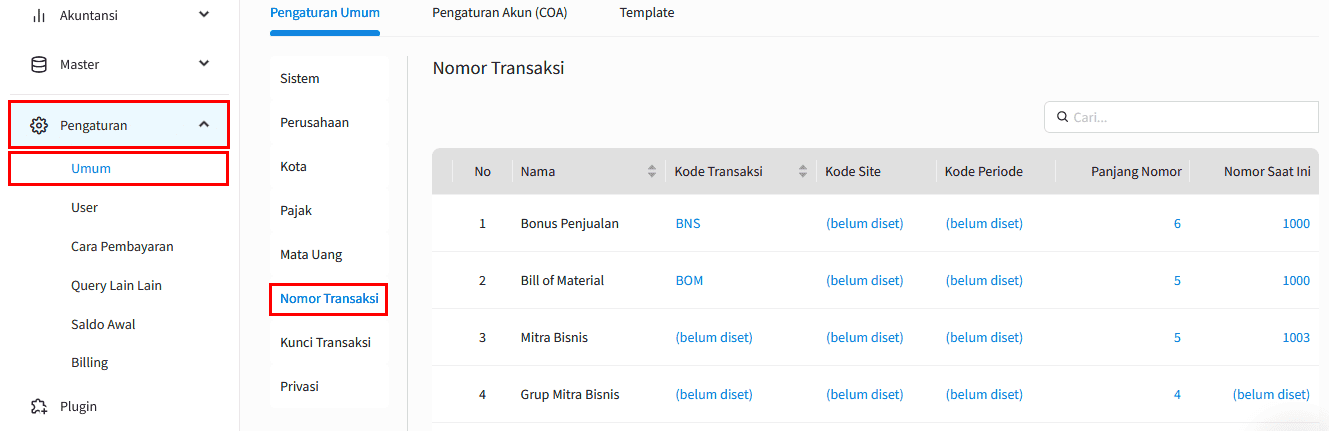Click the Akuntansi bar chart icon
Image resolution: width=1329 pixels, height=431 pixels.
(x=39, y=15)
